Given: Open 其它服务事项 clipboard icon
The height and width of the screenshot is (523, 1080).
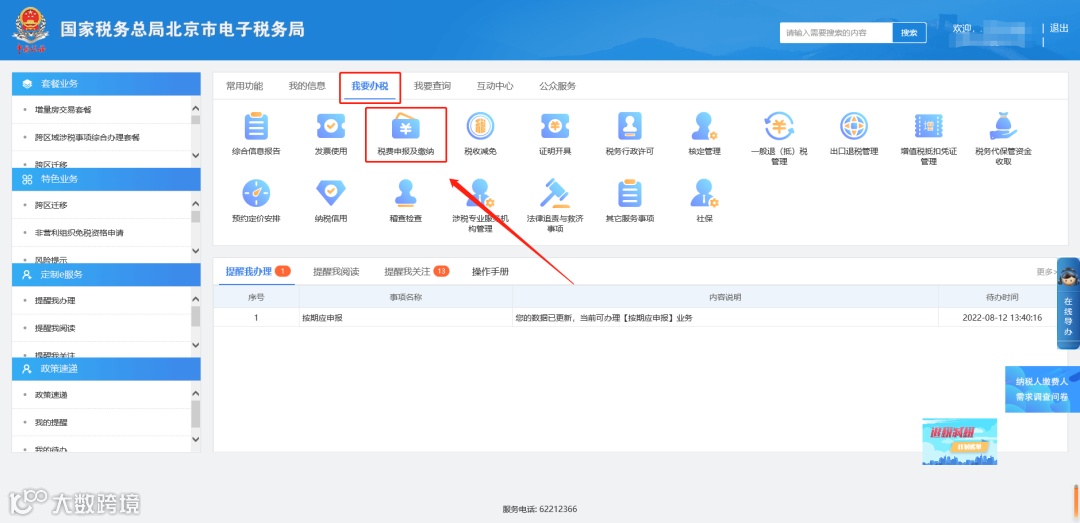Looking at the screenshot, I should click(630, 193).
